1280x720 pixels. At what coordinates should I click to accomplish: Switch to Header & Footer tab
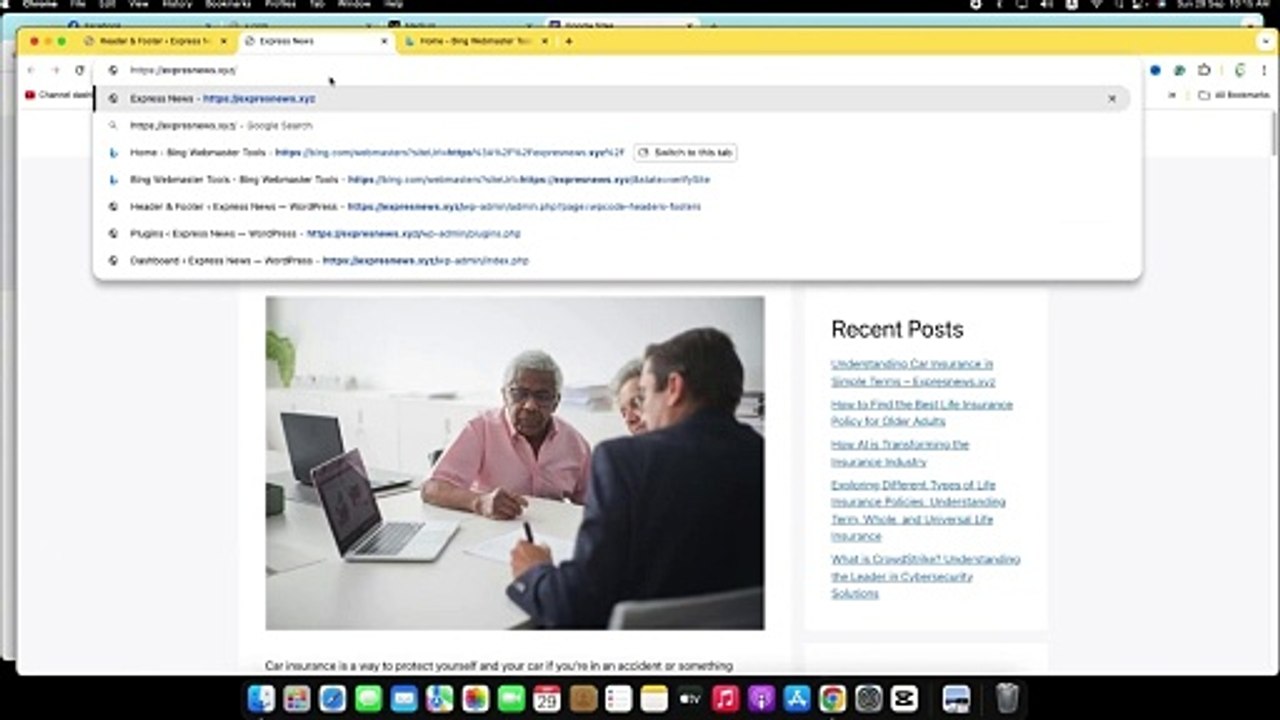[x=150, y=41]
